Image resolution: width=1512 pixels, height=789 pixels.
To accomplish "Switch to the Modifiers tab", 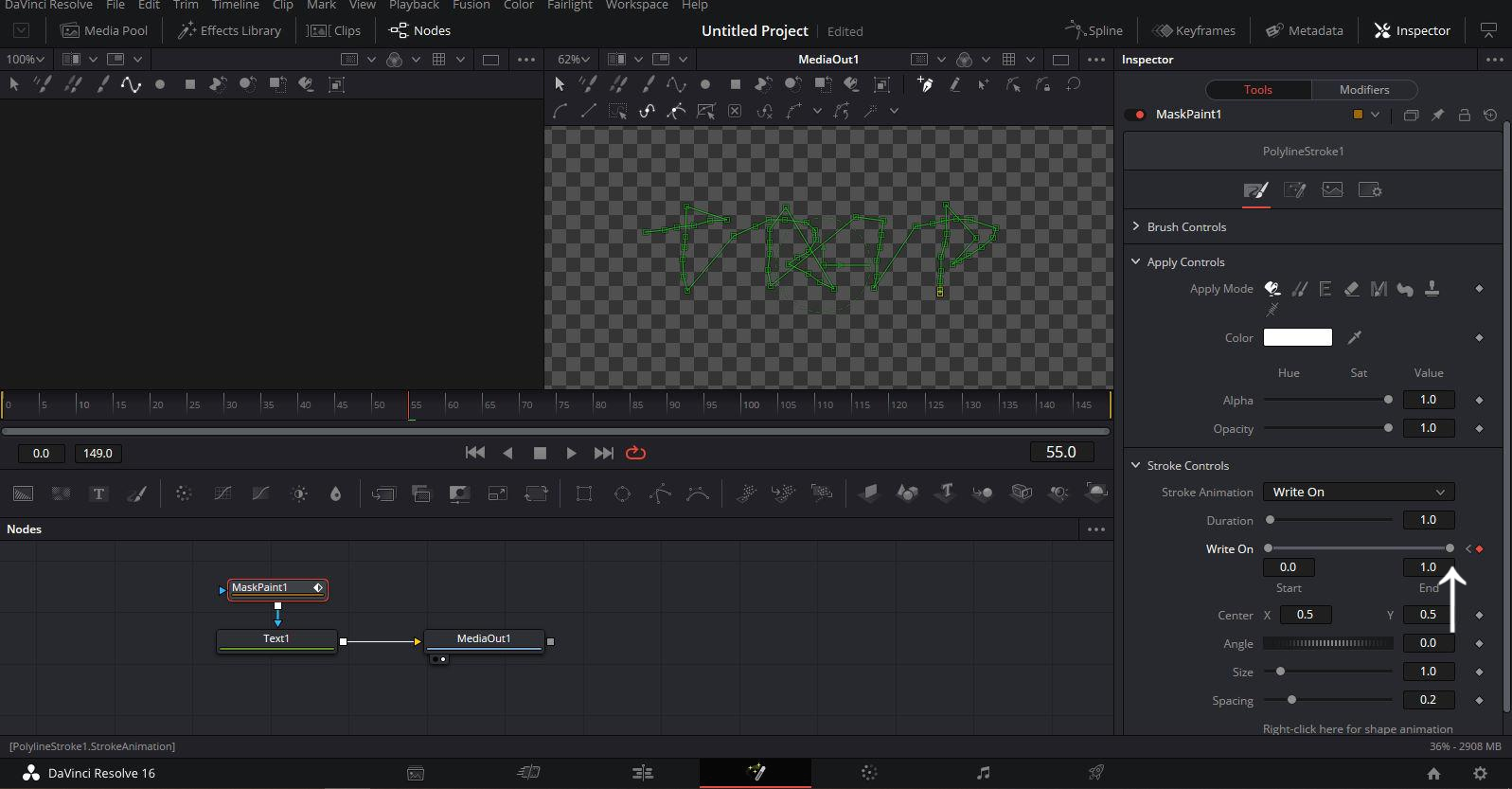I will pos(1364,89).
